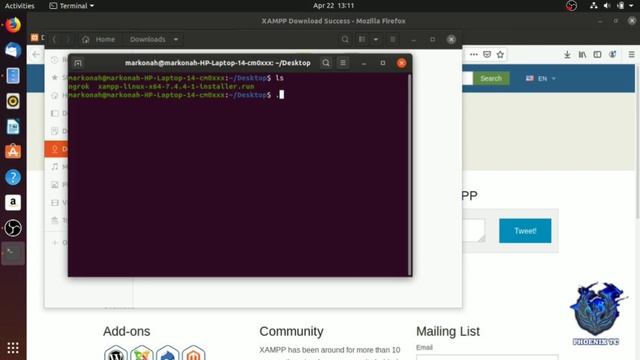Open Rhythmbox music player in dock

[13, 101]
